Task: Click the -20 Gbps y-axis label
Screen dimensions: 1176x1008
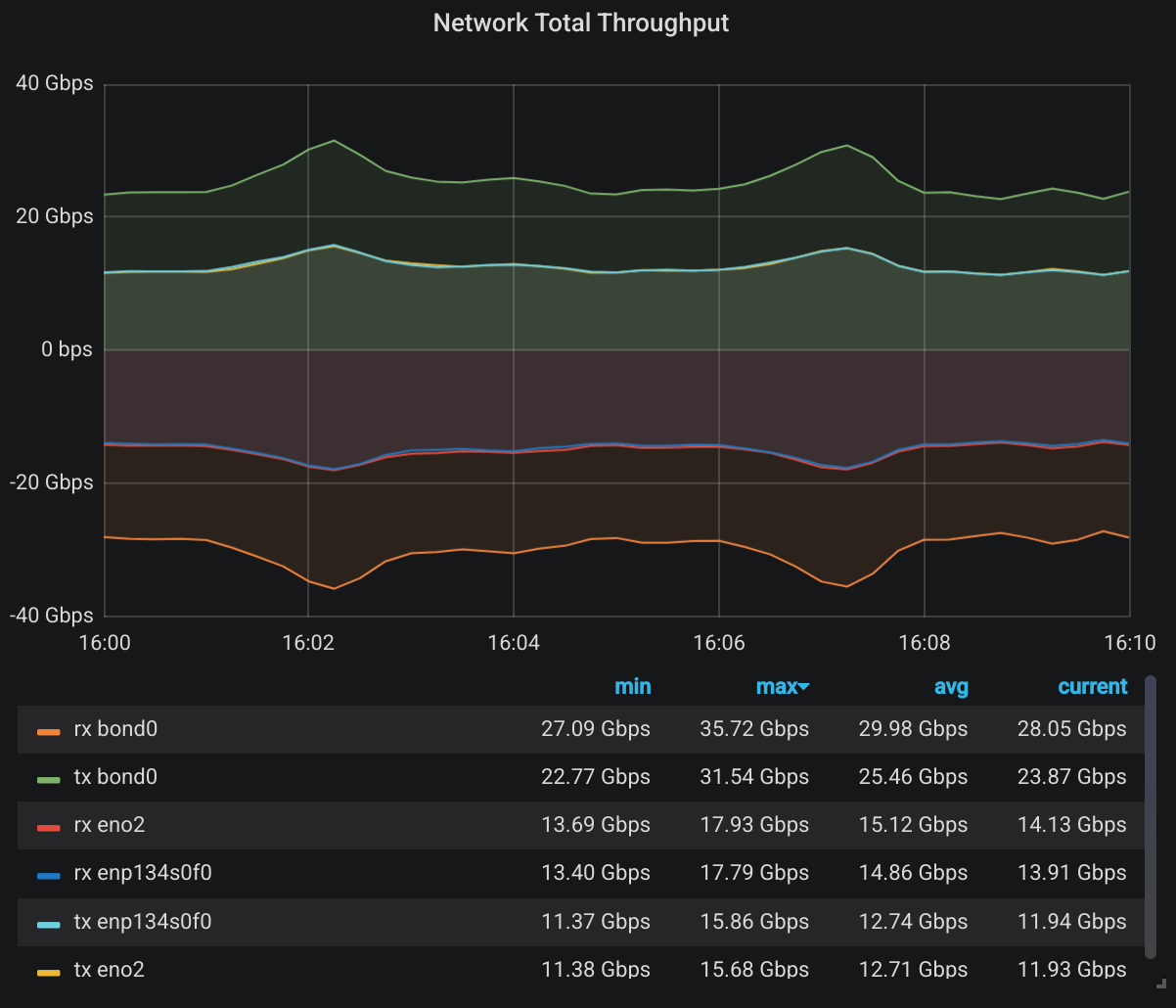Action: coord(51,482)
